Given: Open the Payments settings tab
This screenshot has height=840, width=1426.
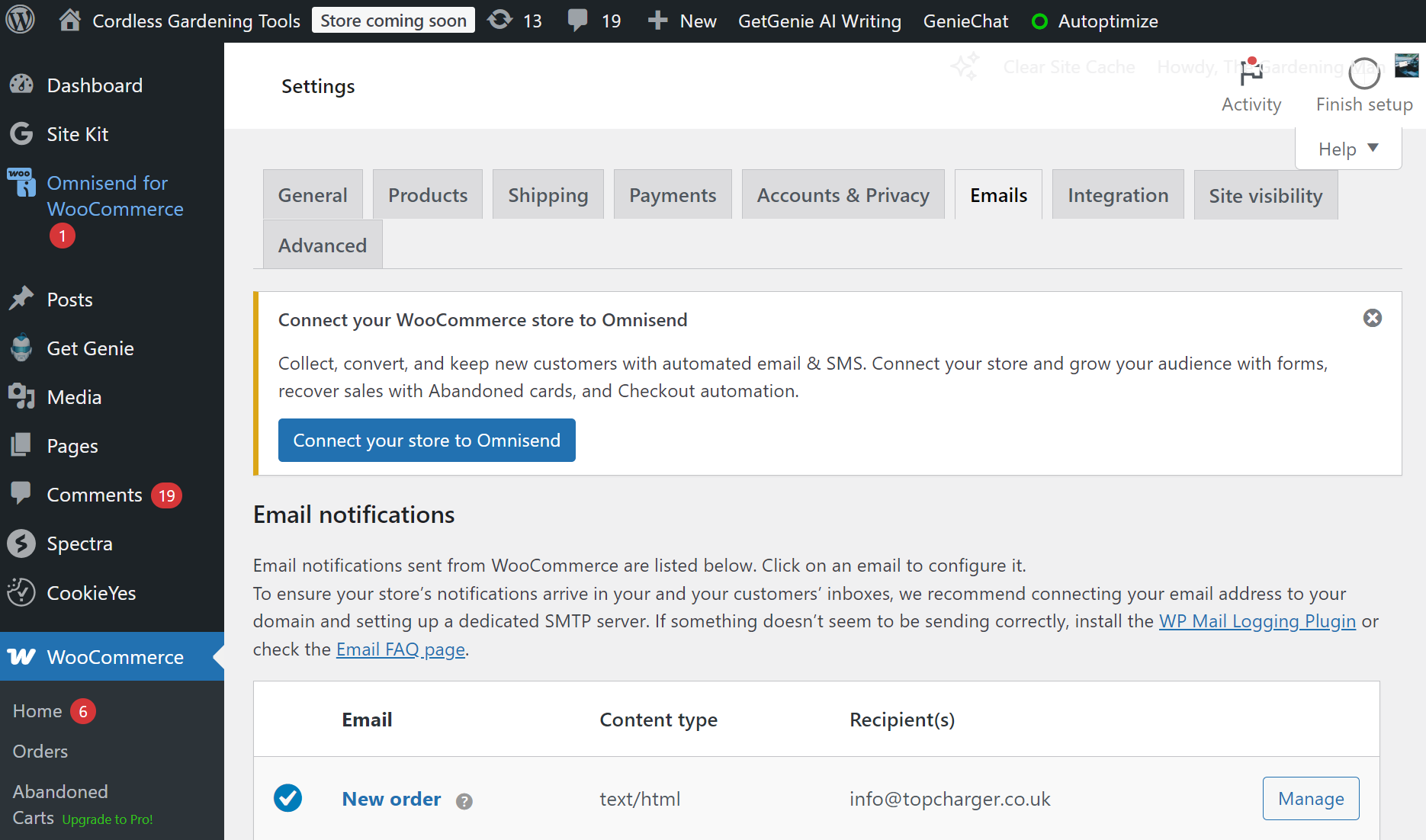Looking at the screenshot, I should coord(673,195).
